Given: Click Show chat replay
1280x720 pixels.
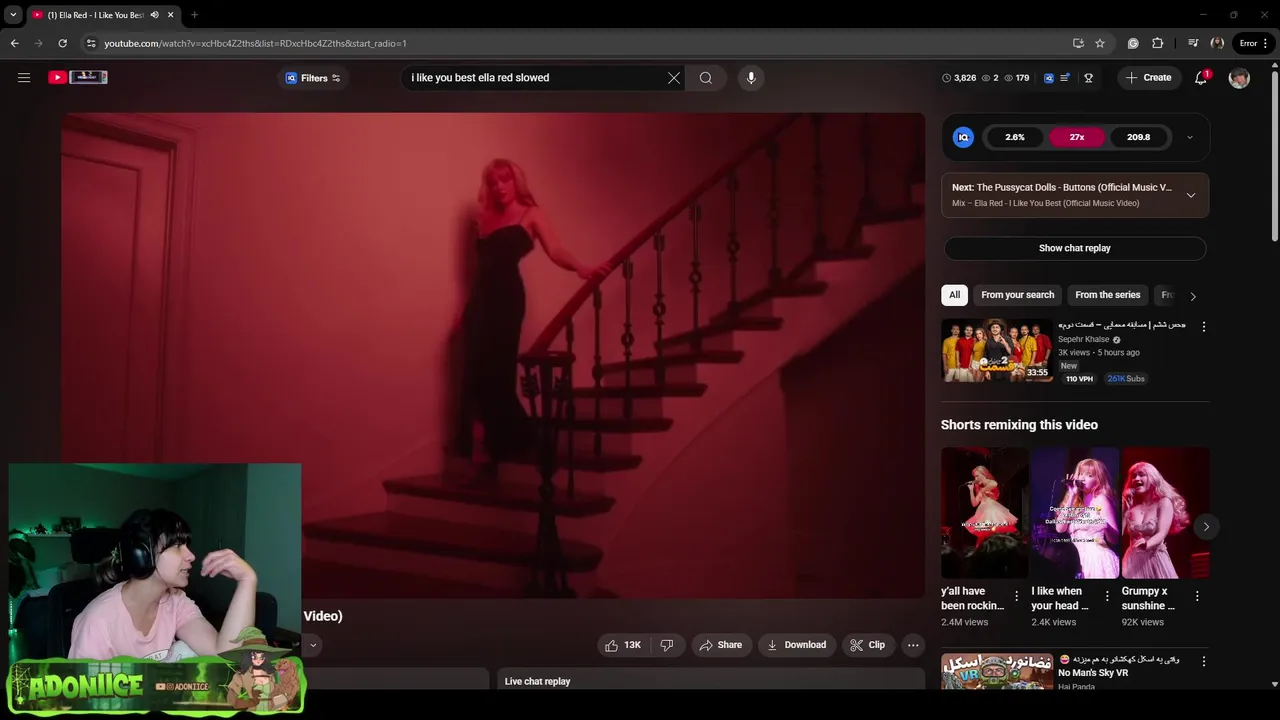Looking at the screenshot, I should (x=1075, y=248).
